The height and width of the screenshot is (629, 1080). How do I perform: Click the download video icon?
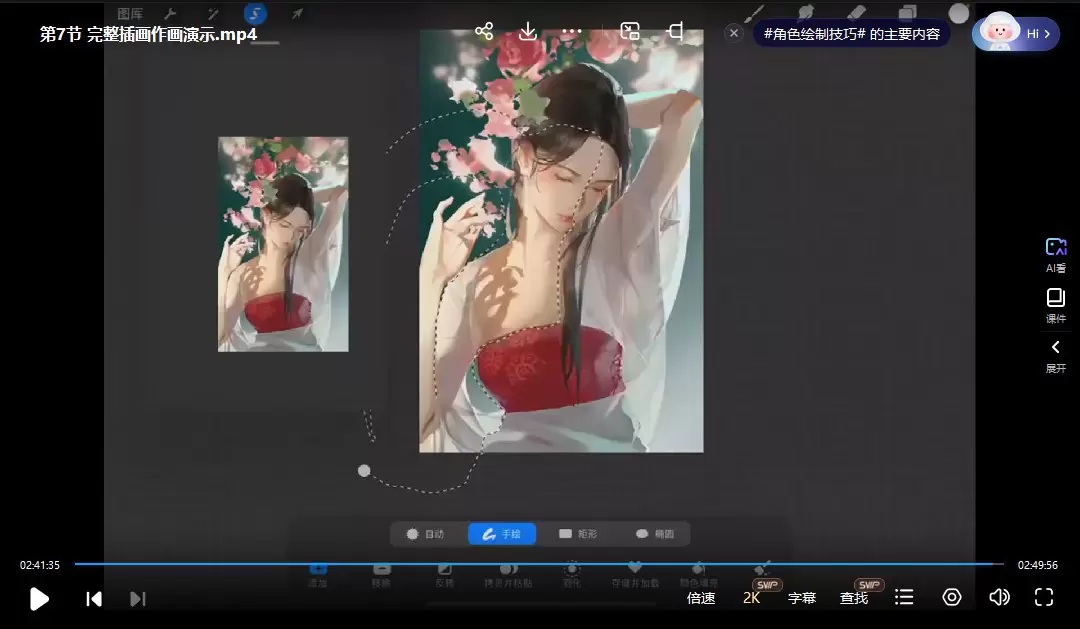click(528, 31)
